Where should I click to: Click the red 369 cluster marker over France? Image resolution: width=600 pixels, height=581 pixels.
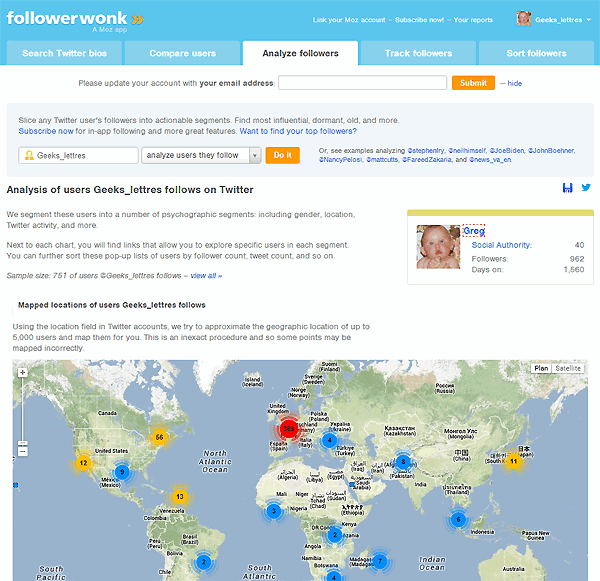pyautogui.click(x=289, y=428)
